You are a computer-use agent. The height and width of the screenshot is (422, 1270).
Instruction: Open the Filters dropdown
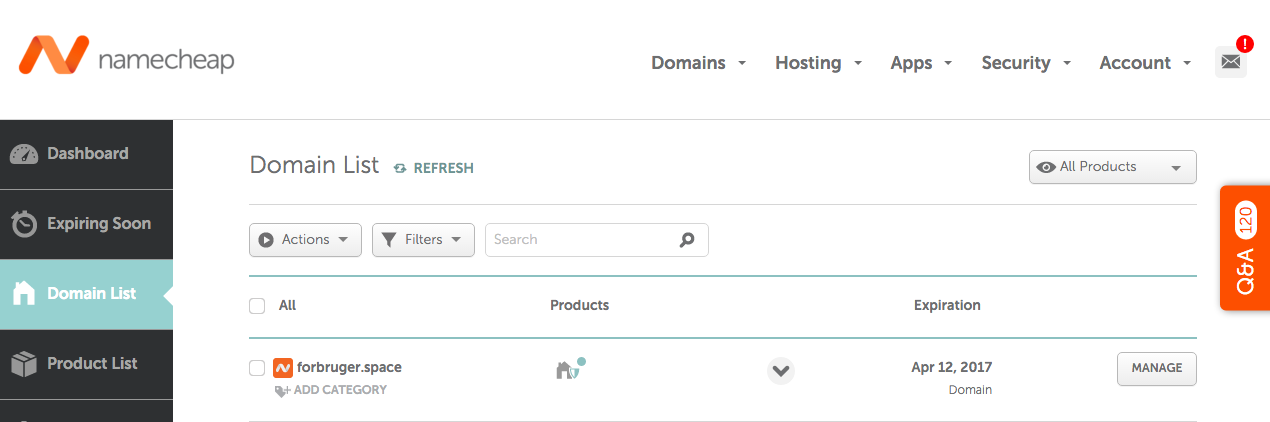423,240
